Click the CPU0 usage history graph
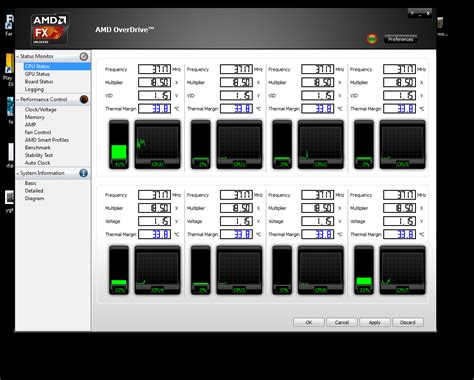The height and width of the screenshot is (380, 474). coord(157,144)
